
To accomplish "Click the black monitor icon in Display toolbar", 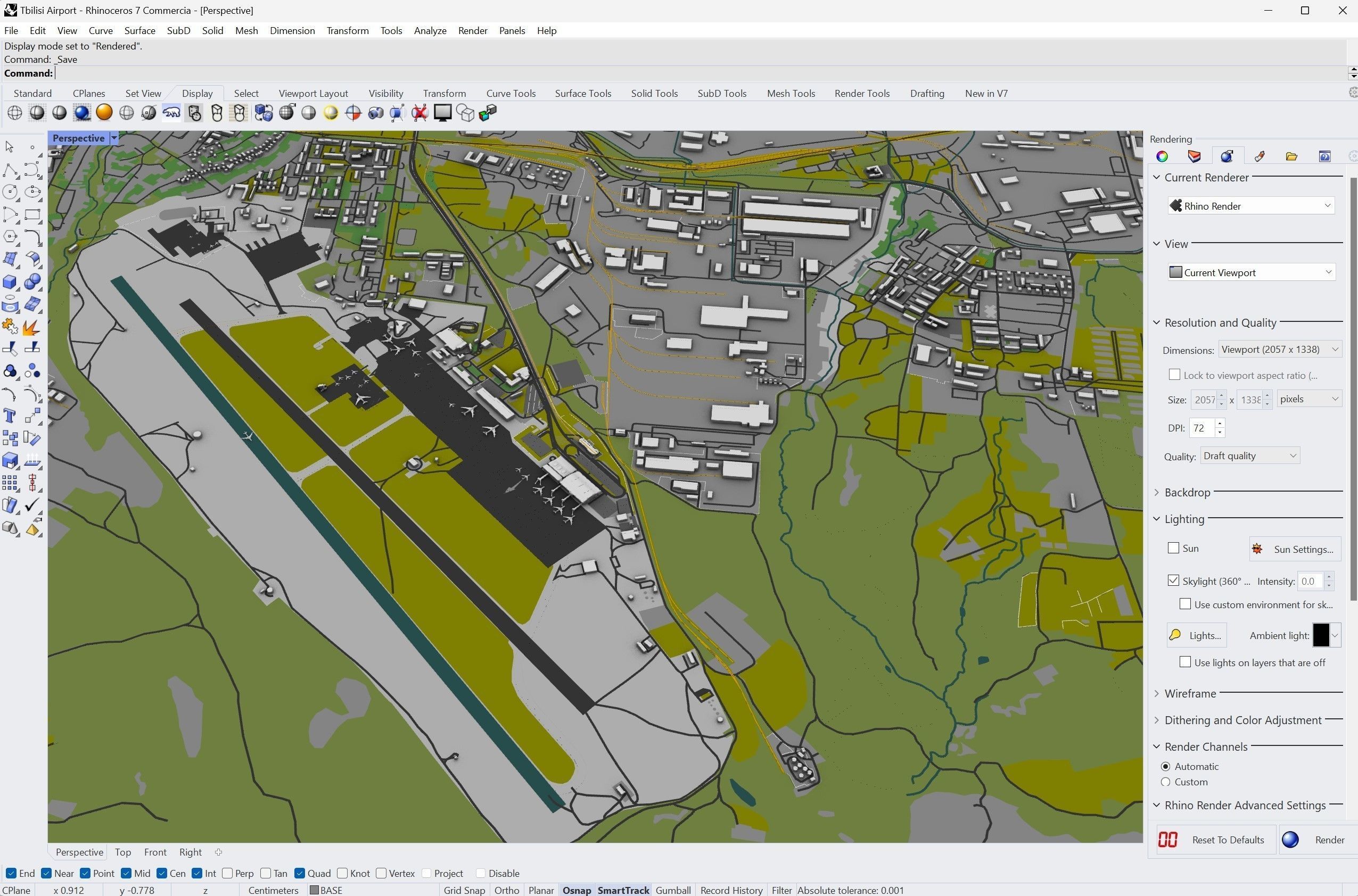I will pos(442,113).
